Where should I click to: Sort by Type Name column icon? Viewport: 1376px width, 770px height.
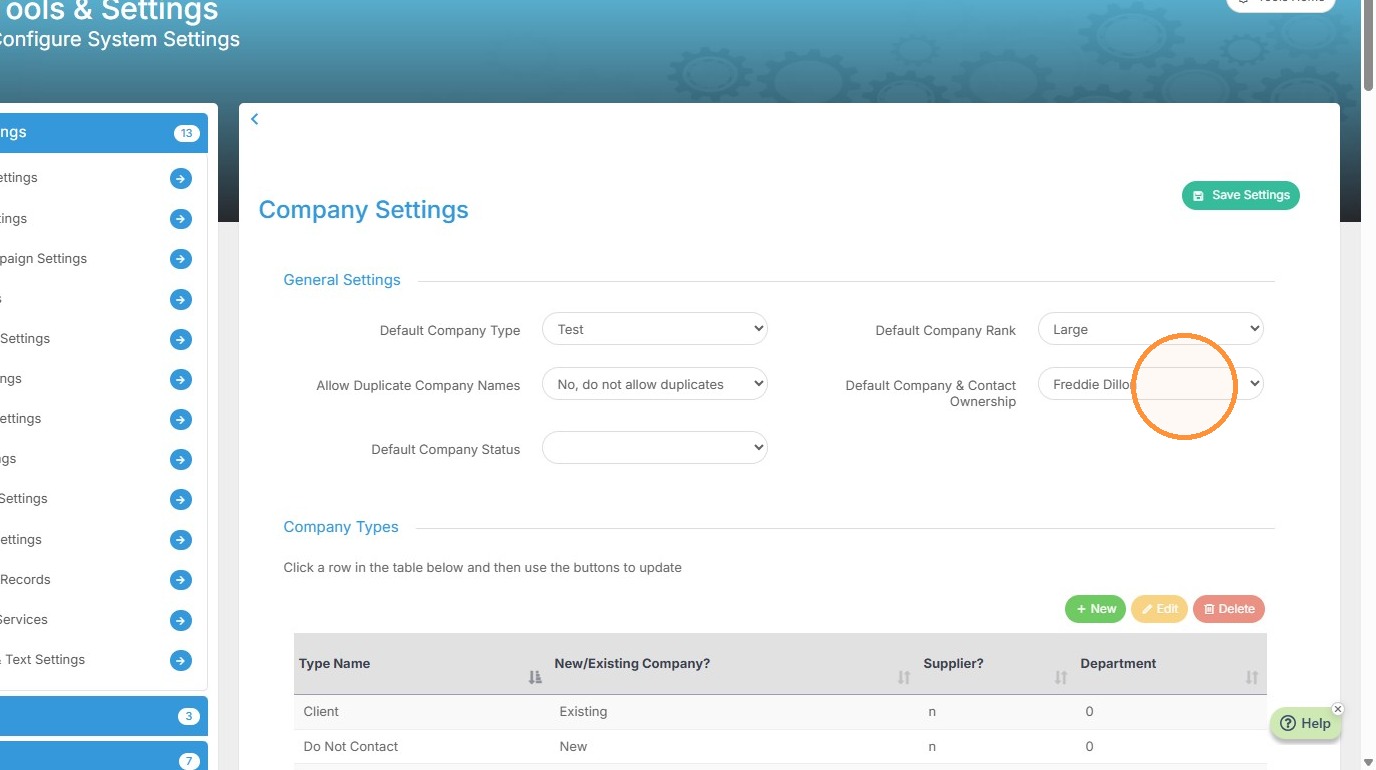[535, 677]
